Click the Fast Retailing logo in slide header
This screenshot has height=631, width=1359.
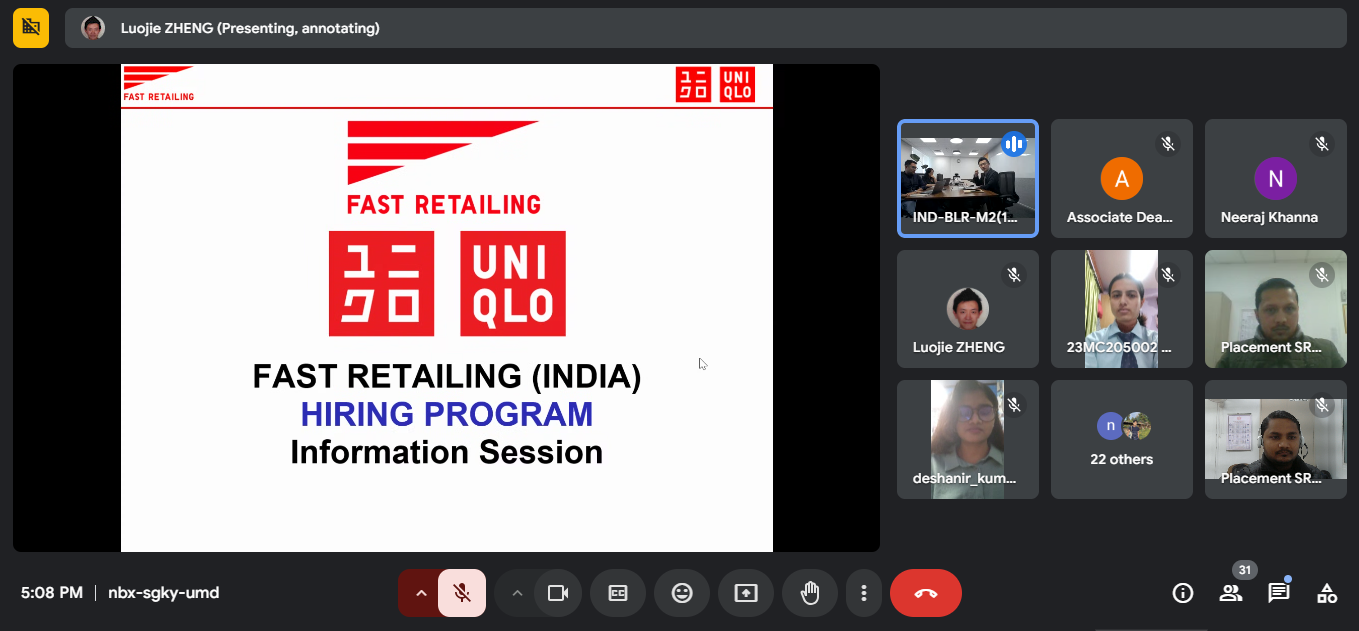pos(159,84)
